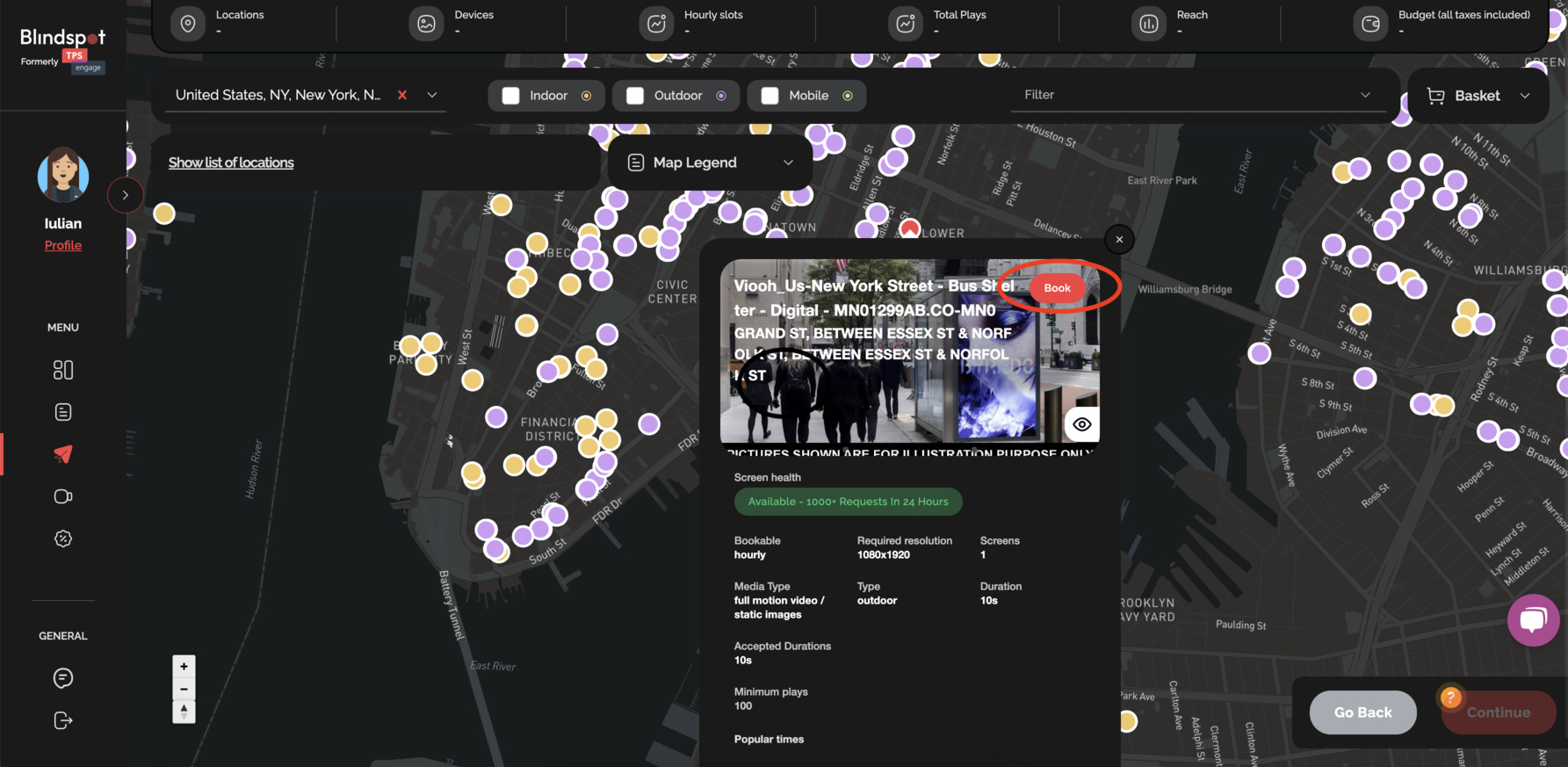This screenshot has height=767, width=1568.
Task: Clear the location with red X
Action: click(402, 95)
